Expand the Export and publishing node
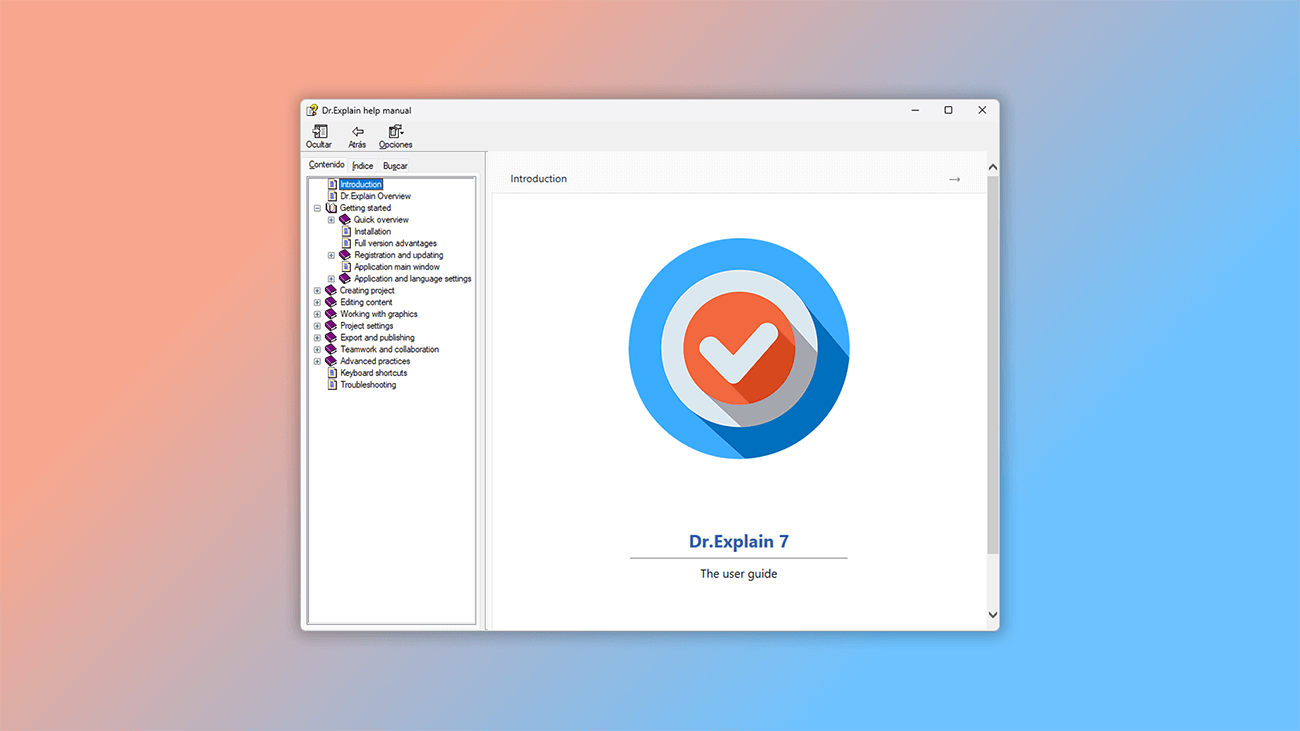Screen dimensions: 1300x731 [x=317, y=338]
